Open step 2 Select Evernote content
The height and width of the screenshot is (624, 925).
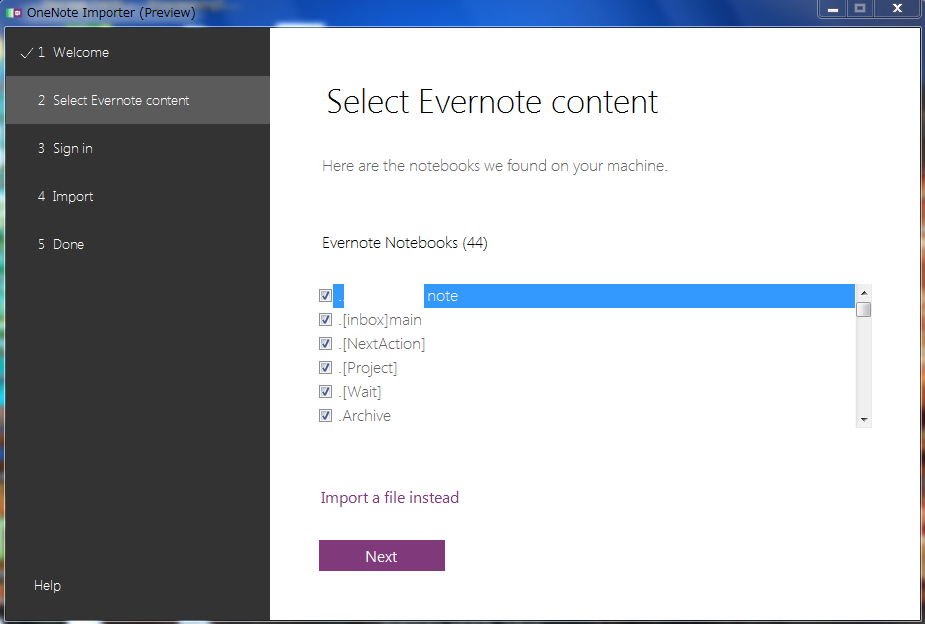137,100
